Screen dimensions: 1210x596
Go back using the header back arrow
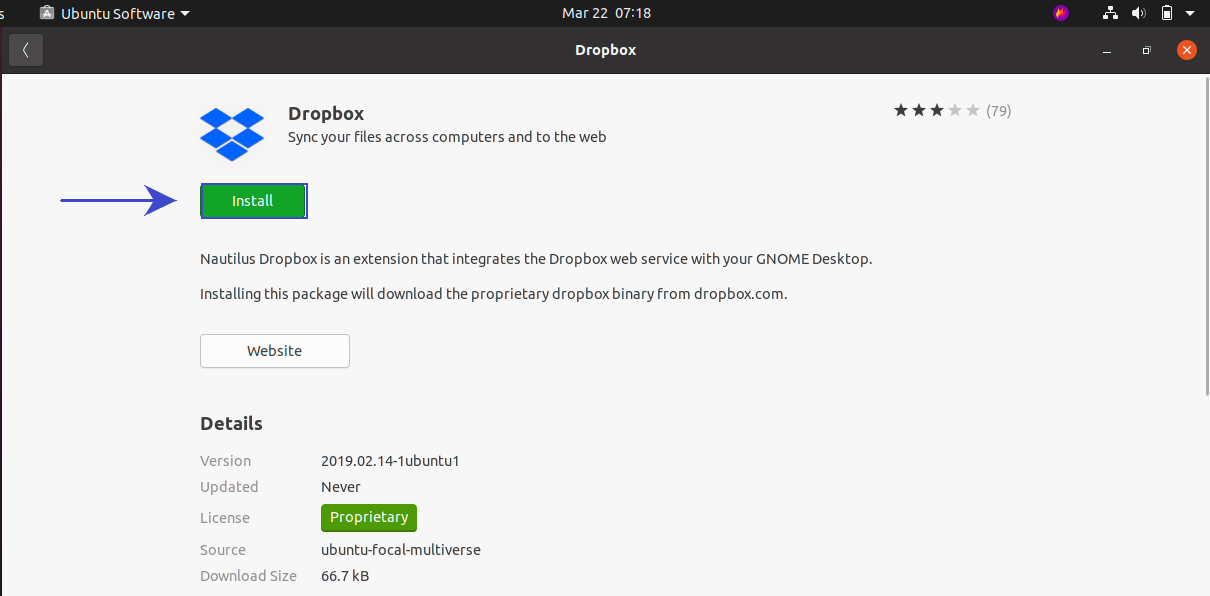(26, 50)
